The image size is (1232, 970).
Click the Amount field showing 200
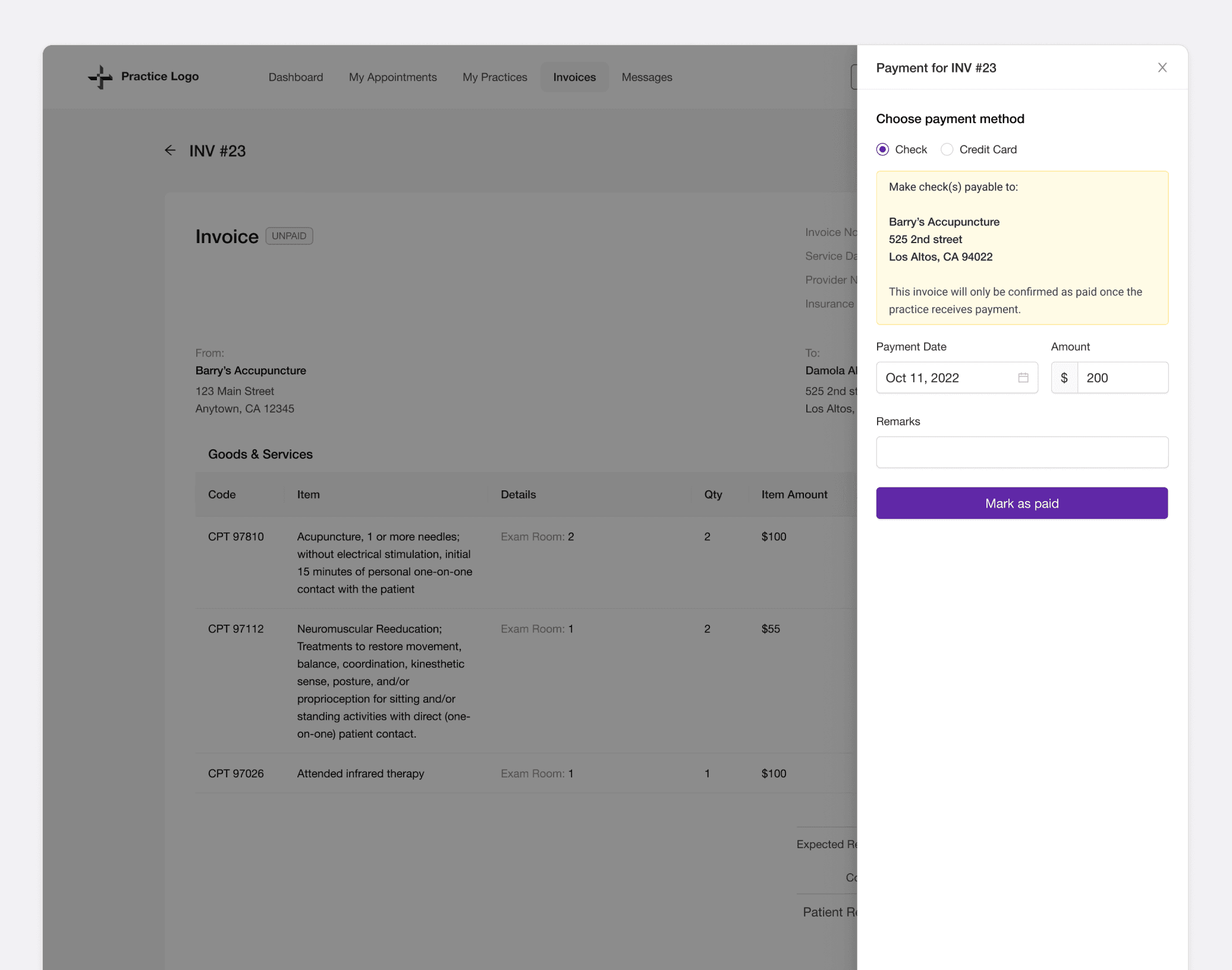[1123, 377]
